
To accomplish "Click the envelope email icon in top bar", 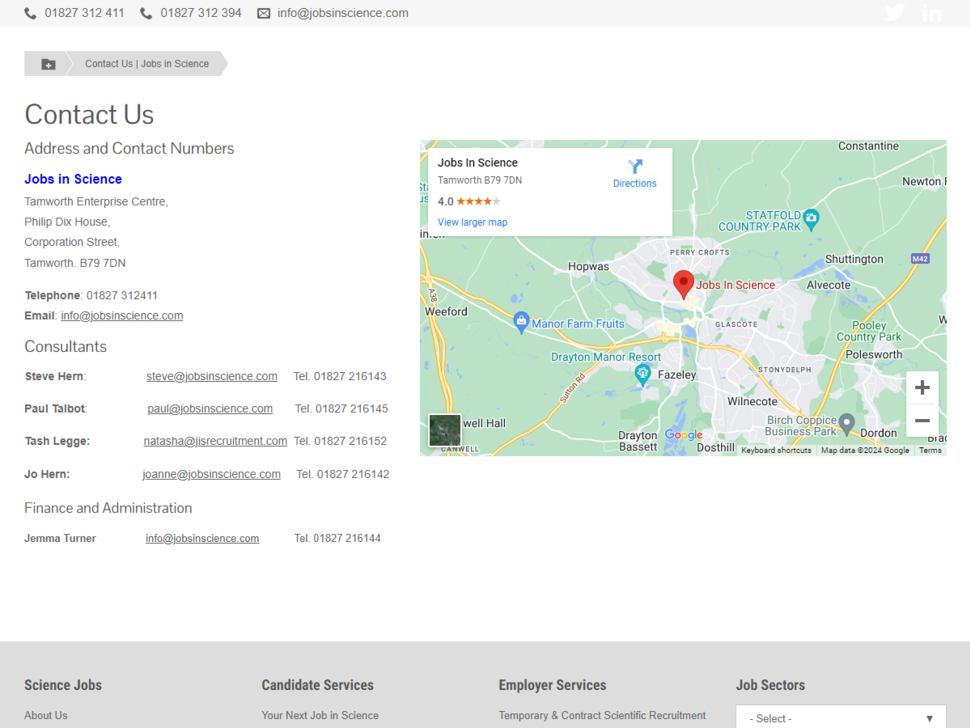I will (264, 14).
